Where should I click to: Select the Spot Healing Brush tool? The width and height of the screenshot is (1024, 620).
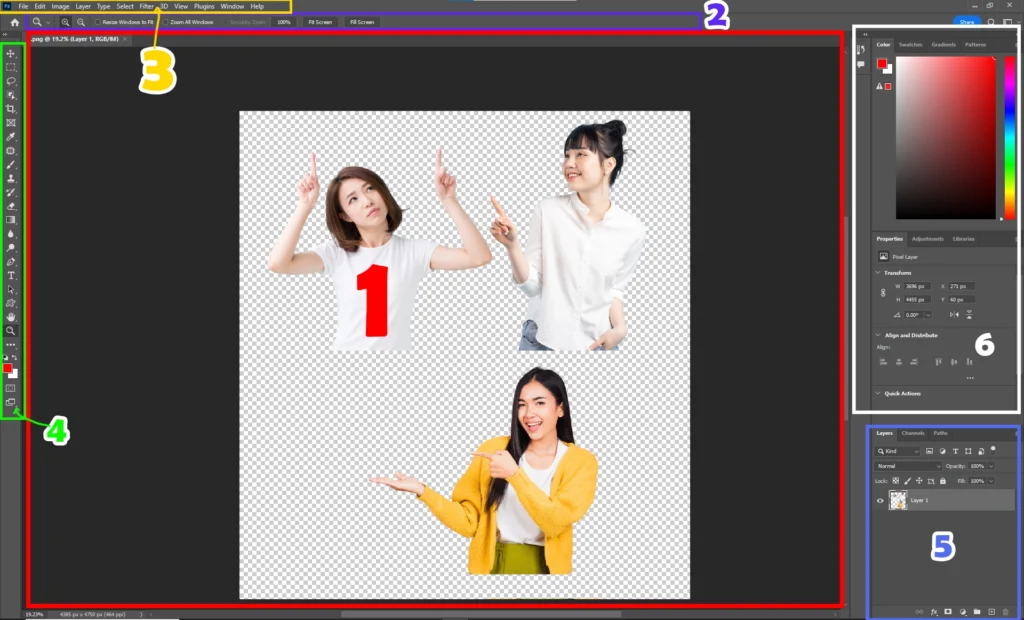(x=10, y=150)
